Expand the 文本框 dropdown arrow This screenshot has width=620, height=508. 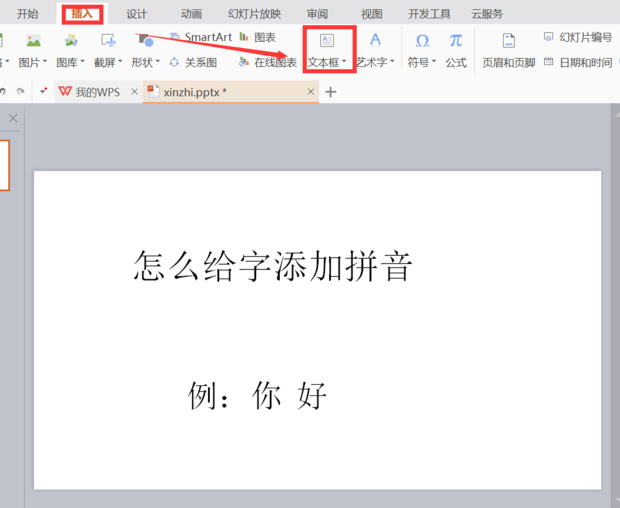tap(344, 62)
